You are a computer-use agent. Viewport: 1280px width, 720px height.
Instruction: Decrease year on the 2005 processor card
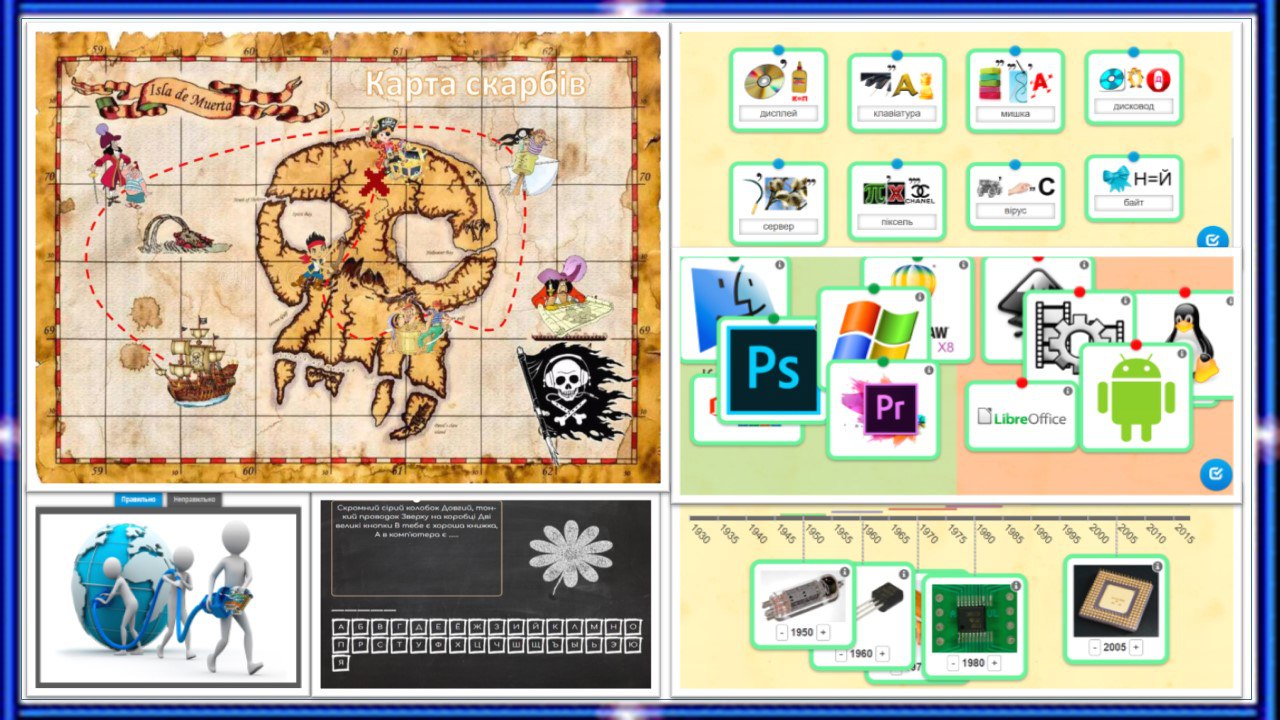pos(1094,647)
